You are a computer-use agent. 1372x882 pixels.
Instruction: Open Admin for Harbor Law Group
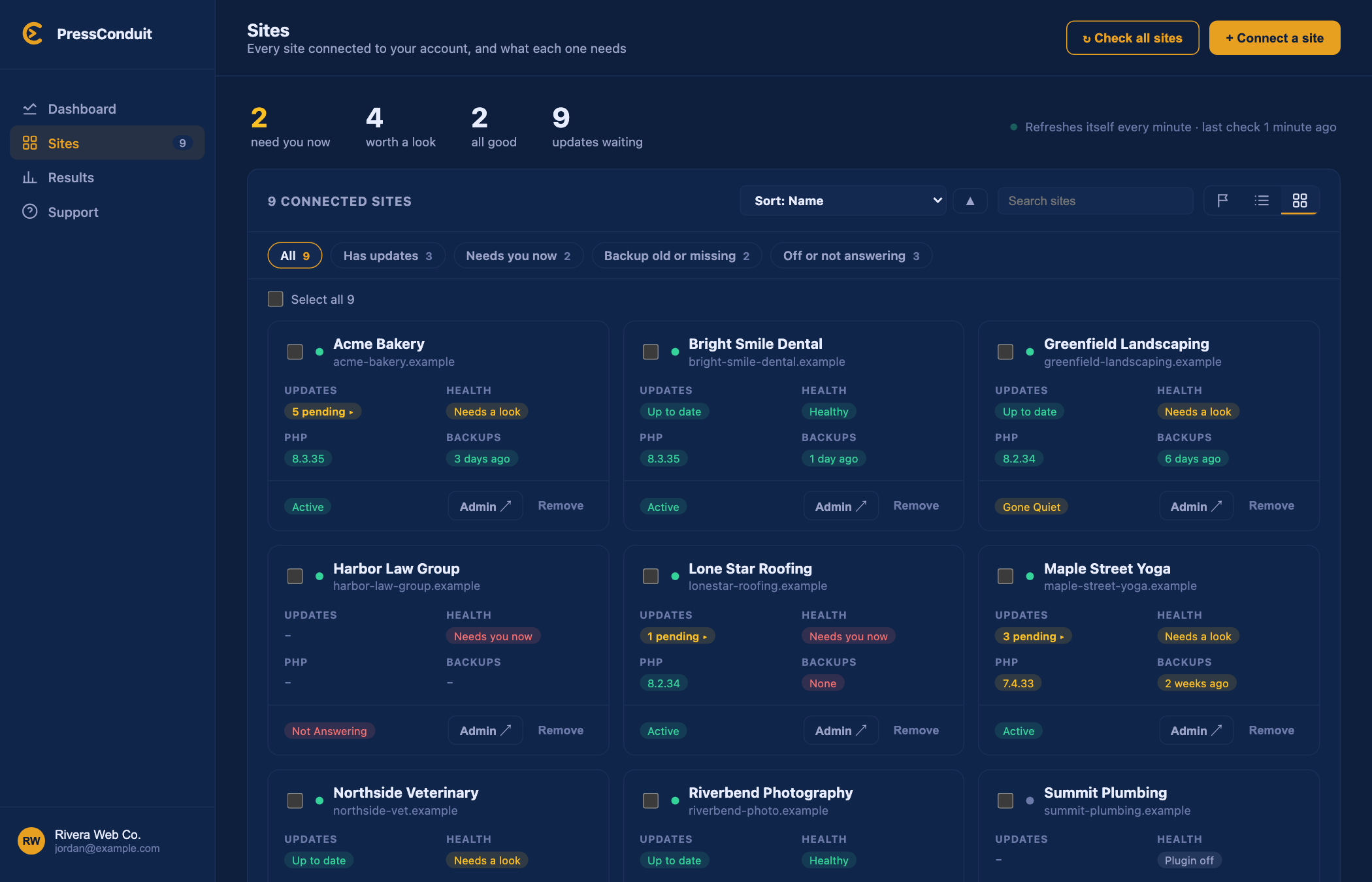pos(485,730)
